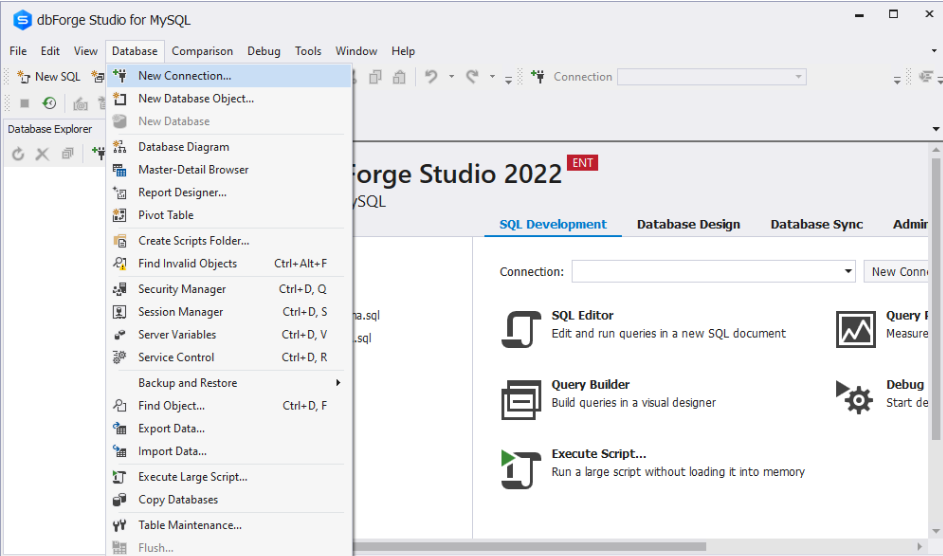Click the New Connection button on start page
This screenshot has height=556, width=943.
pyautogui.click(x=898, y=272)
